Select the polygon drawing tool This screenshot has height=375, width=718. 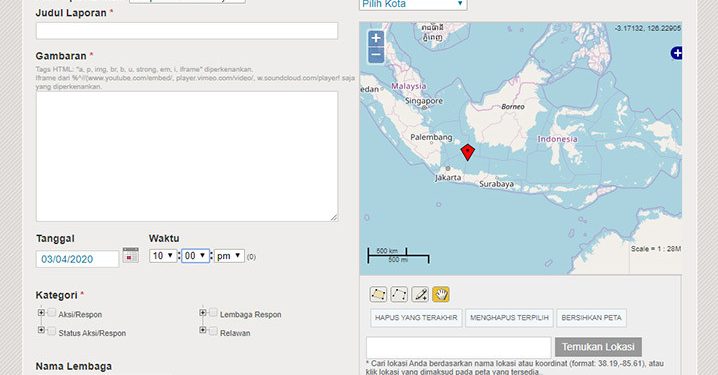(378, 294)
